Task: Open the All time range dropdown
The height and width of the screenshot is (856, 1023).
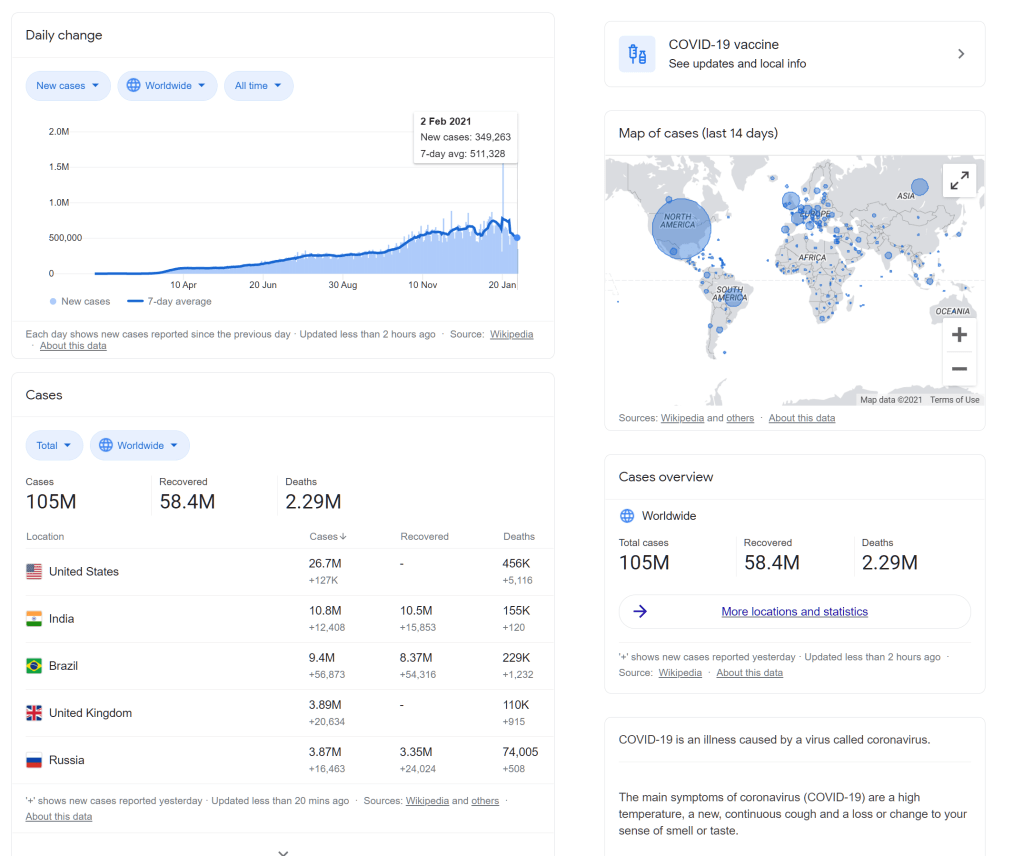Action: click(258, 86)
